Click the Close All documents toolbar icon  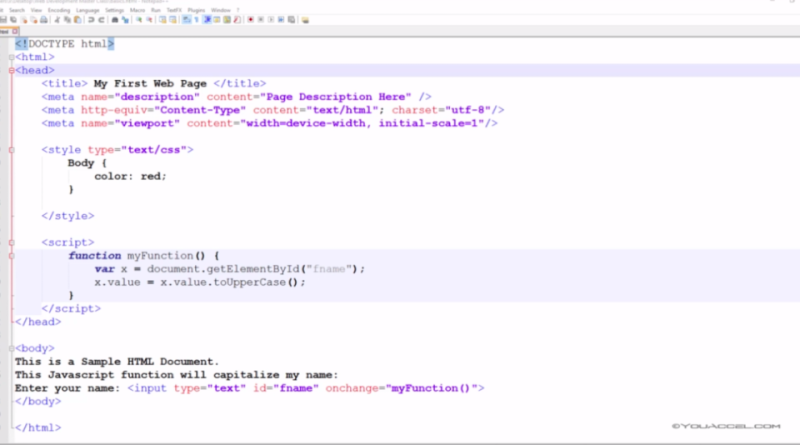click(34, 19)
